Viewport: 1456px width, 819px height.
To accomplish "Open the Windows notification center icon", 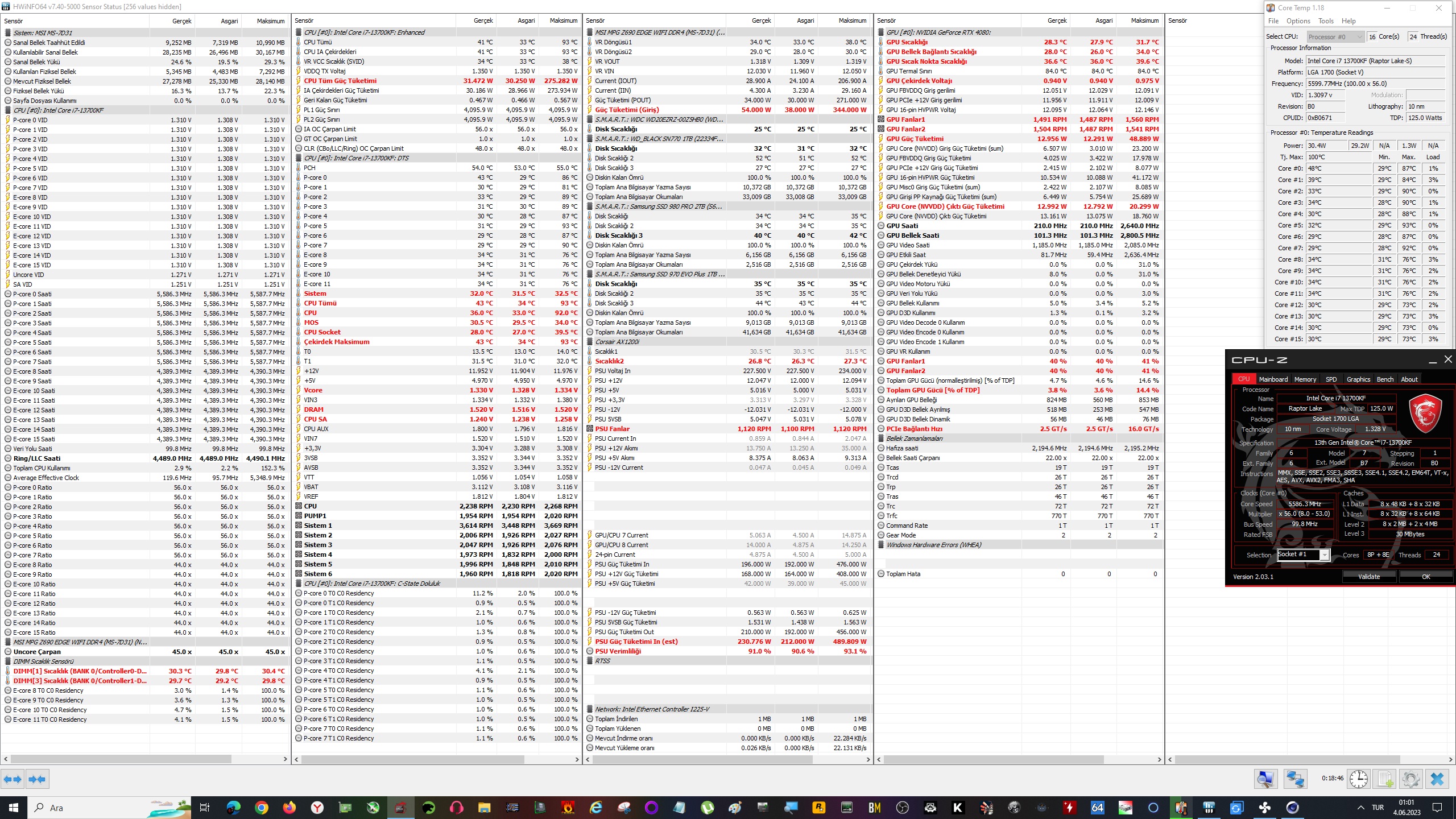I will click(1437, 808).
